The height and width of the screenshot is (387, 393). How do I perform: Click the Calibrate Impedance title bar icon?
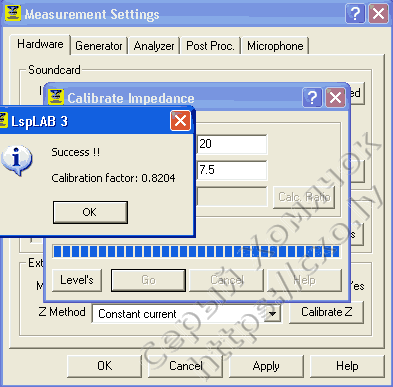pos(56,97)
